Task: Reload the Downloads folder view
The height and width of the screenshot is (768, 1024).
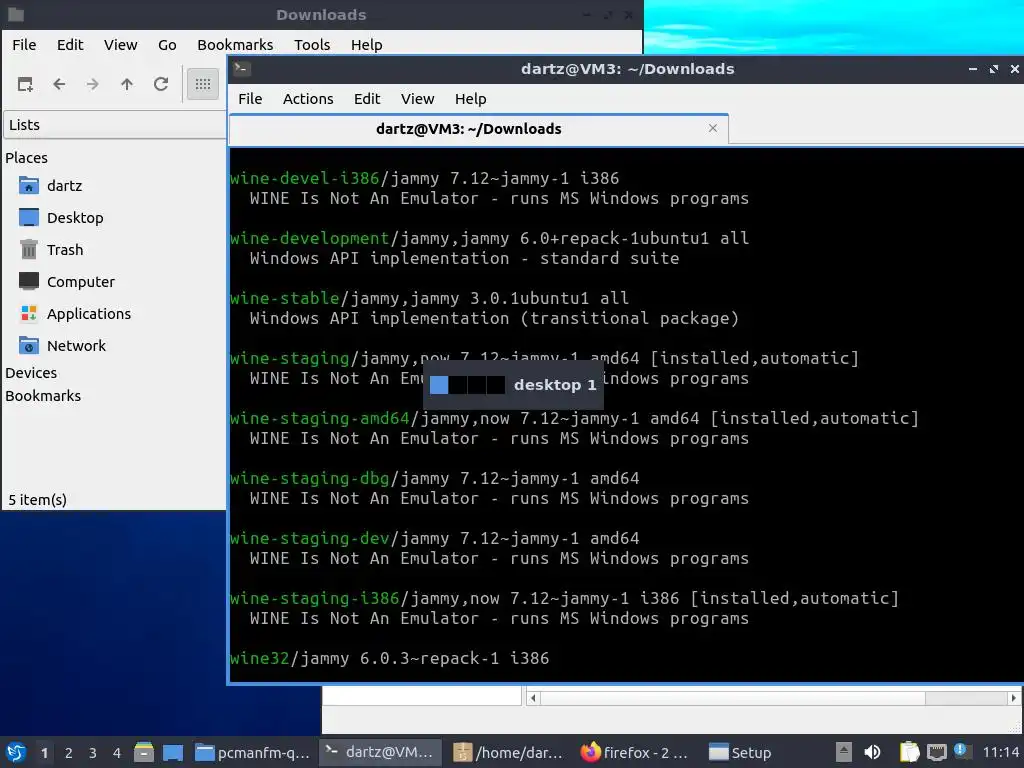Action: point(161,84)
